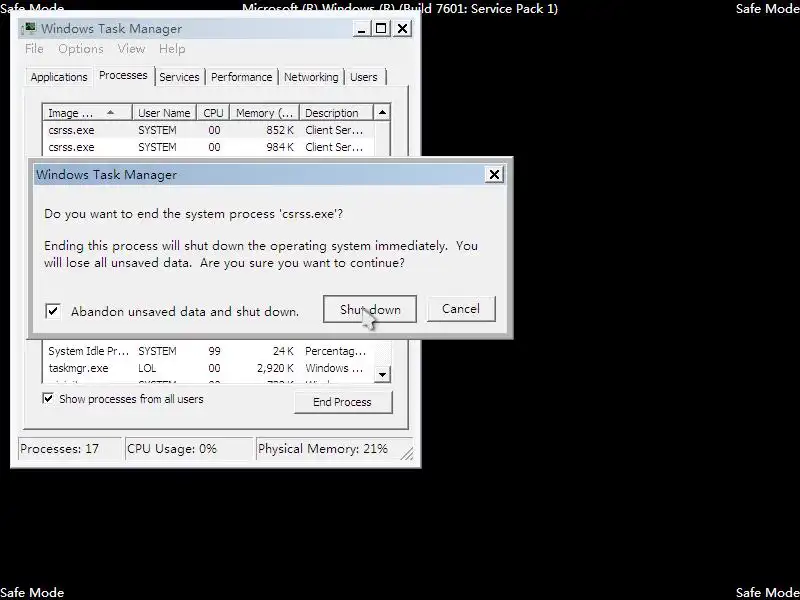800x600 pixels.
Task: Click the Shut down button
Action: click(x=370, y=309)
